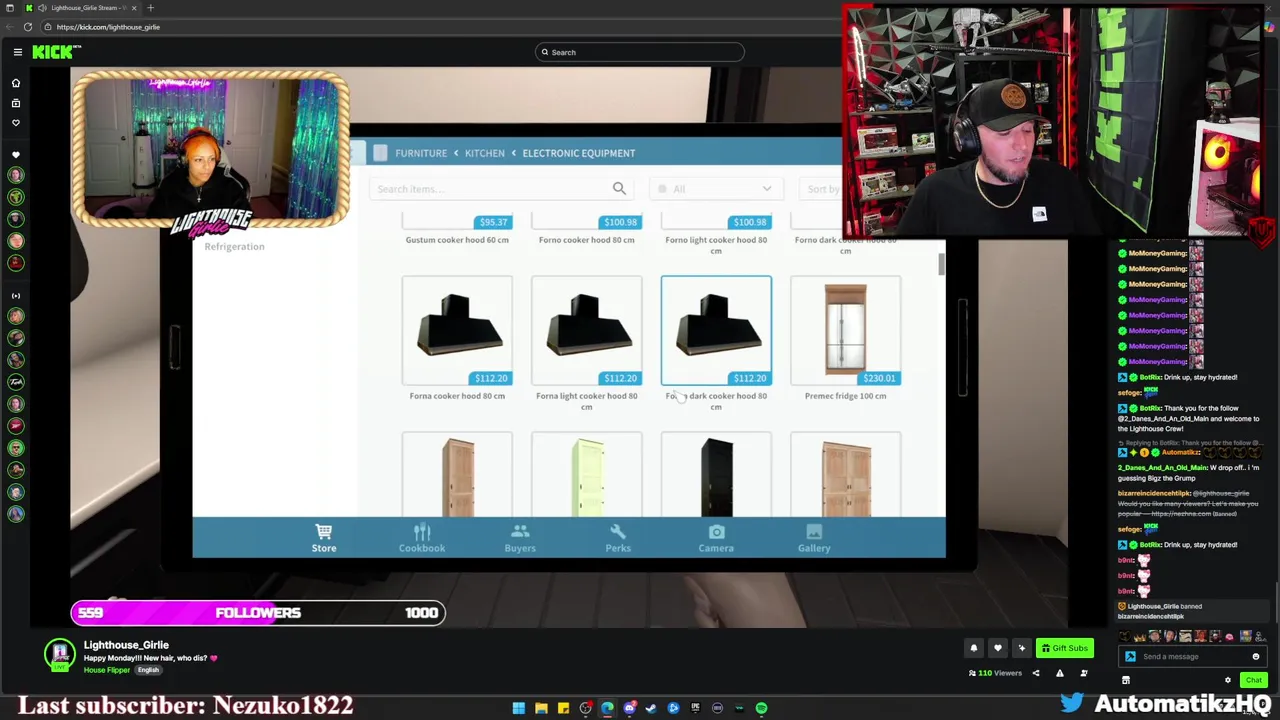This screenshot has width=1280, height=720.
Task: Open the Store tab in the game tablet
Action: 323,538
